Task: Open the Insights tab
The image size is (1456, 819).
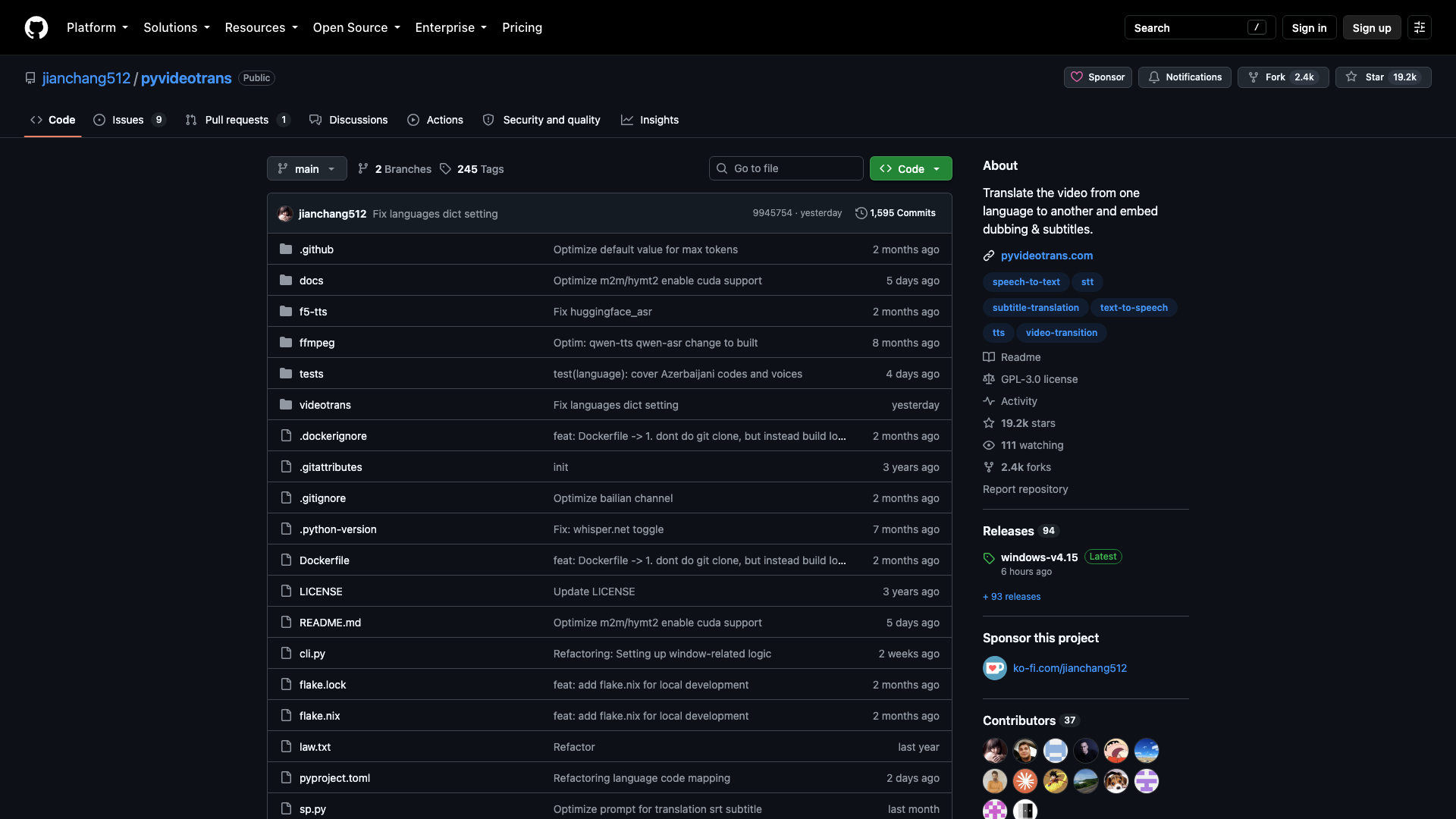Action: (650, 120)
